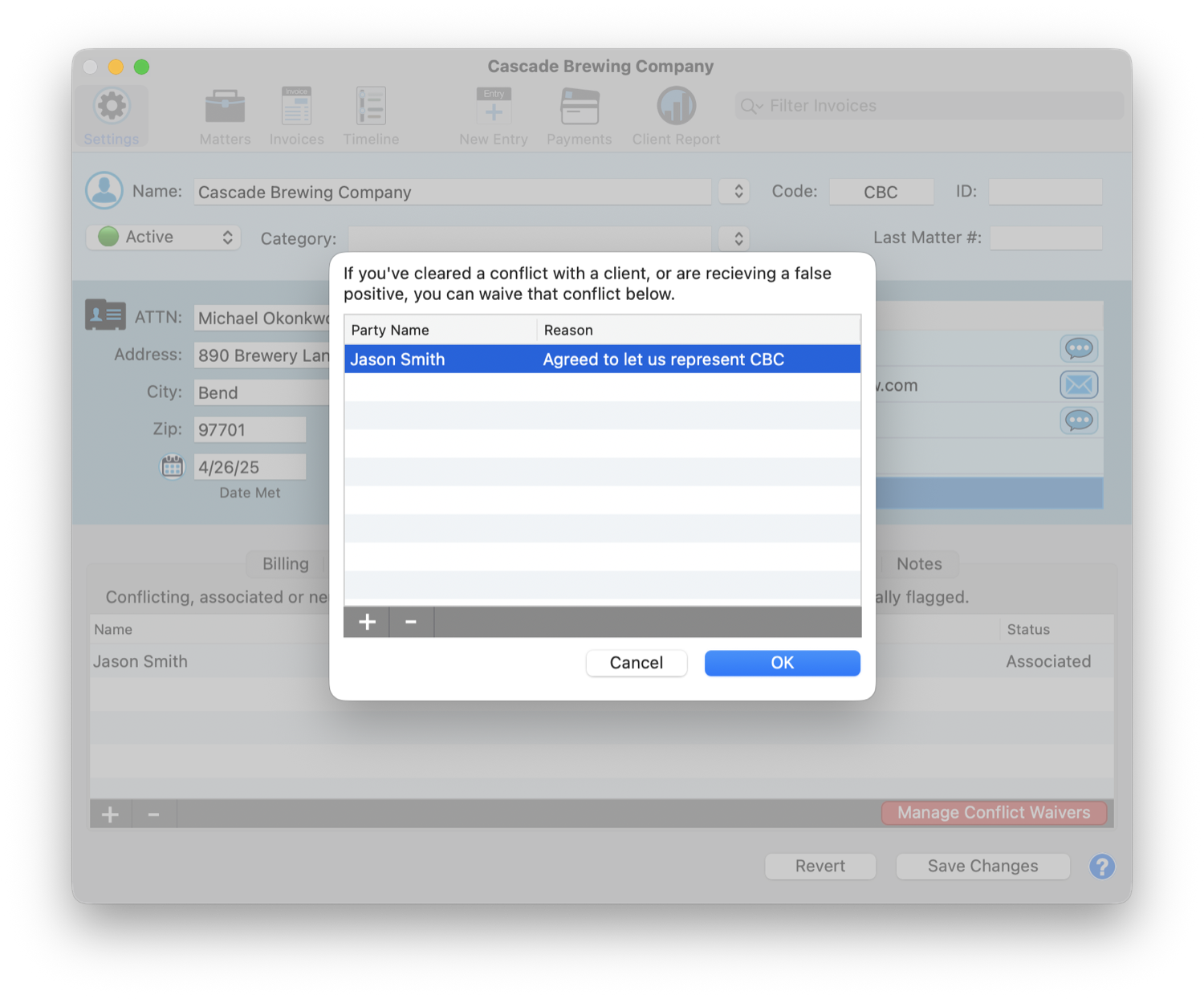Remove selected waiver with minus button
This screenshot has width=1204, height=999.
411,622
